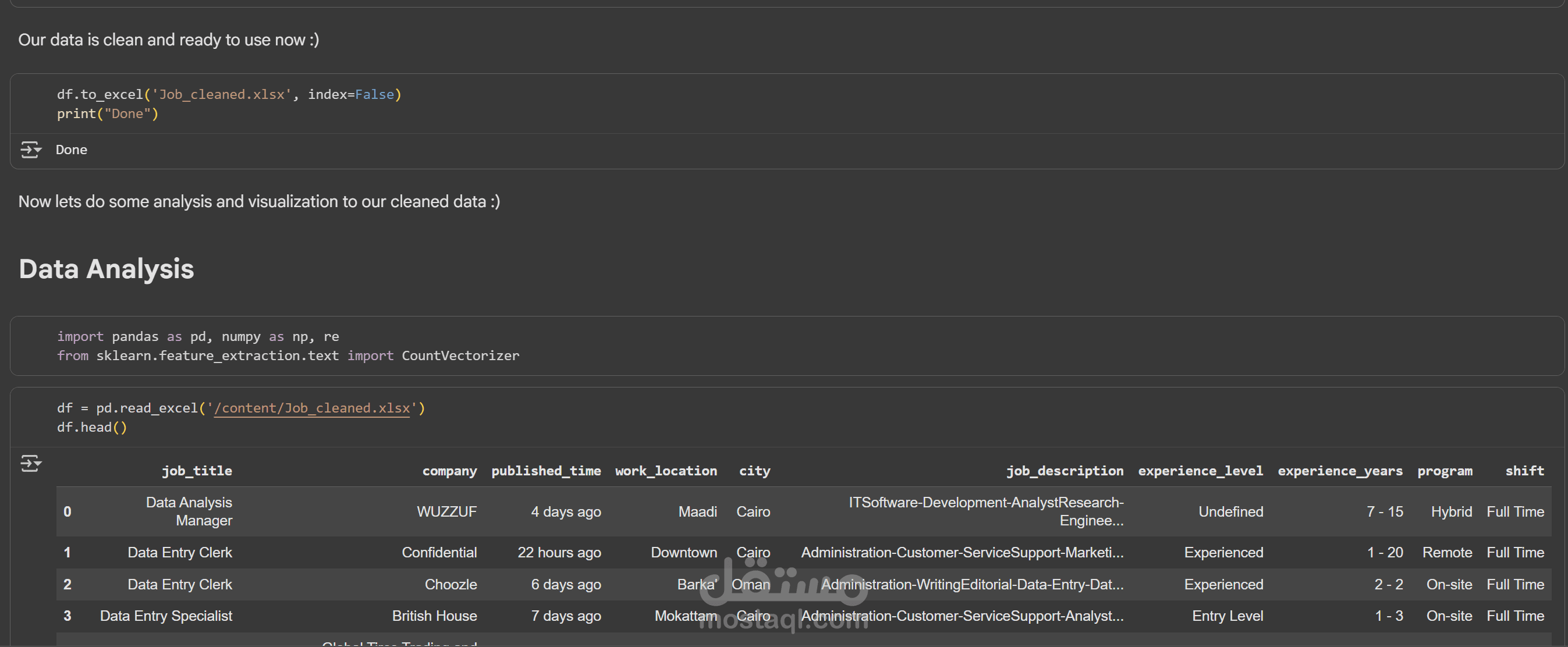Click the company column header

tap(449, 471)
